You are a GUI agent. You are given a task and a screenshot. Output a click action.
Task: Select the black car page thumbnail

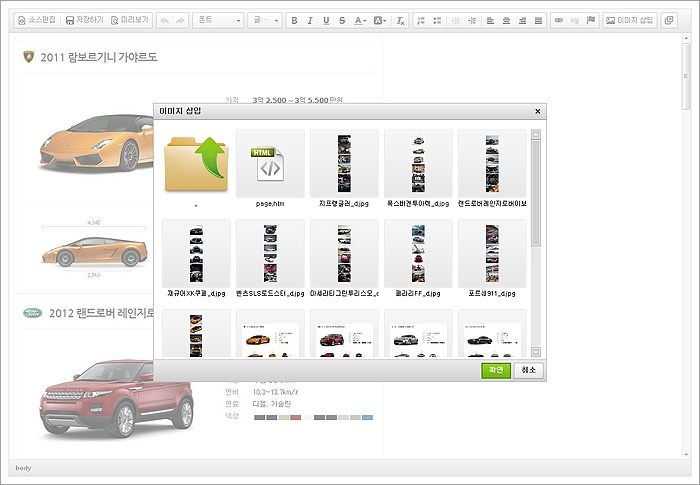[x=492, y=333]
